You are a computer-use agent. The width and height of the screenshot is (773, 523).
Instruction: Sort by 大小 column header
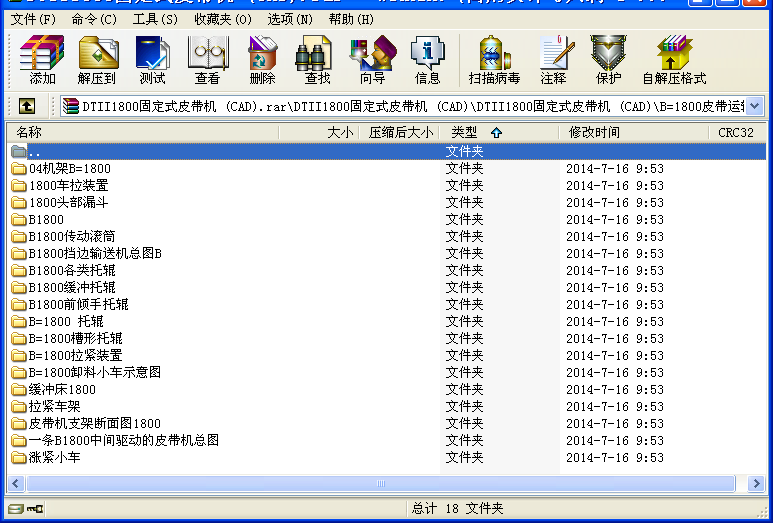(319, 132)
